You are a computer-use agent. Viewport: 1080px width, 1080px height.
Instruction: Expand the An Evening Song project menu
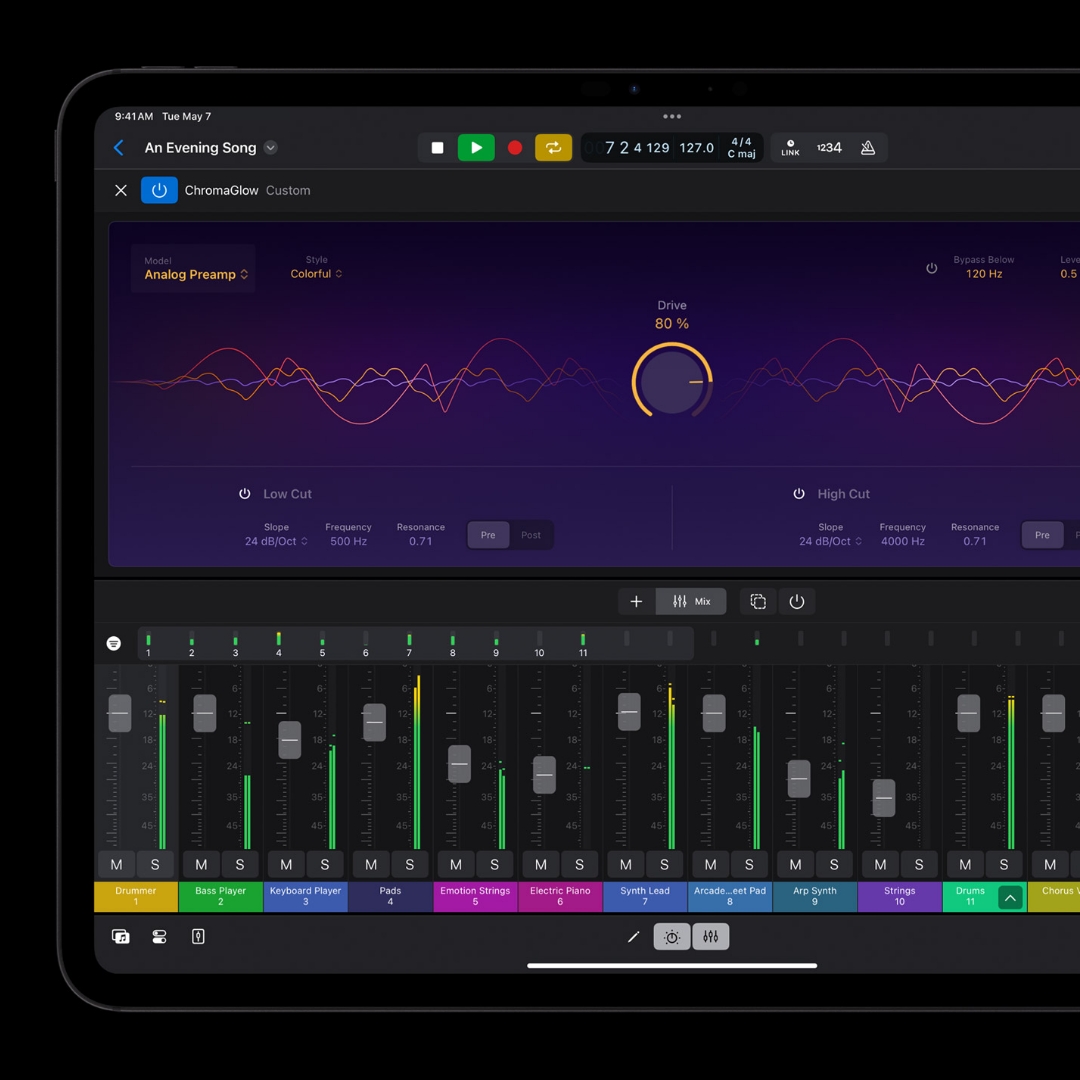pyautogui.click(x=270, y=148)
